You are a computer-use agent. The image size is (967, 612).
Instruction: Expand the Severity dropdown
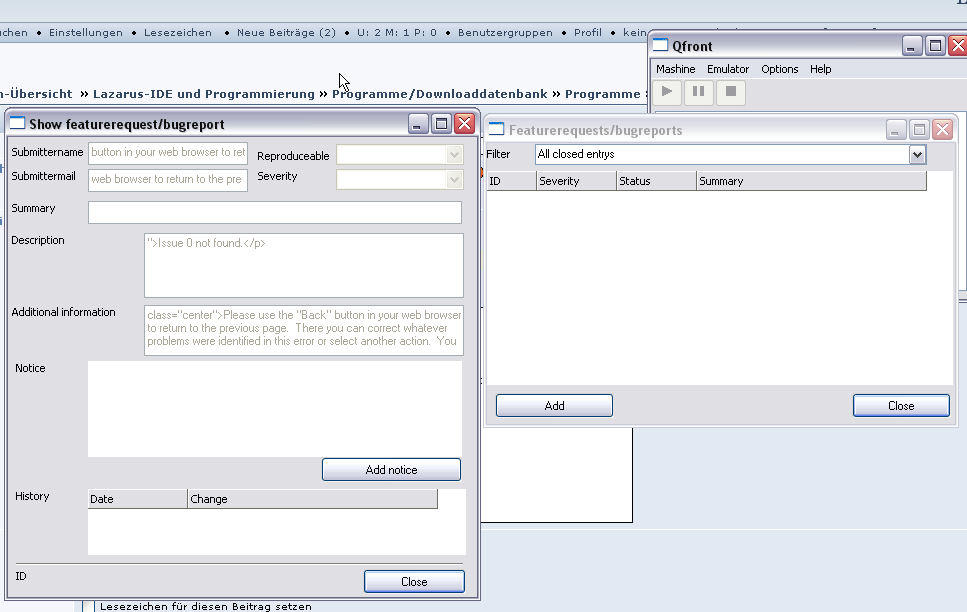point(455,179)
